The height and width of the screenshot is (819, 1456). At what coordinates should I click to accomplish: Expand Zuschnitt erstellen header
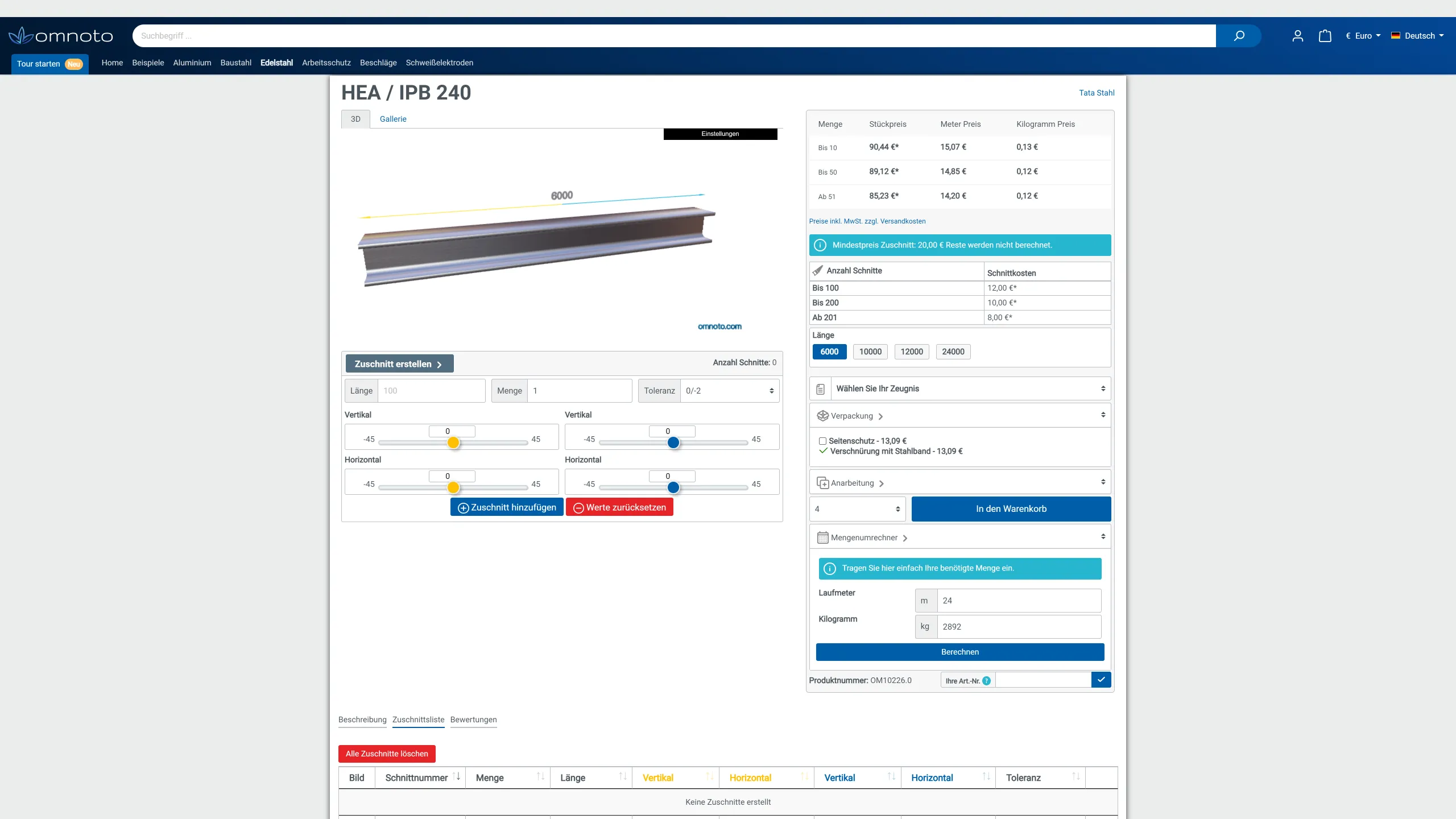(x=399, y=364)
